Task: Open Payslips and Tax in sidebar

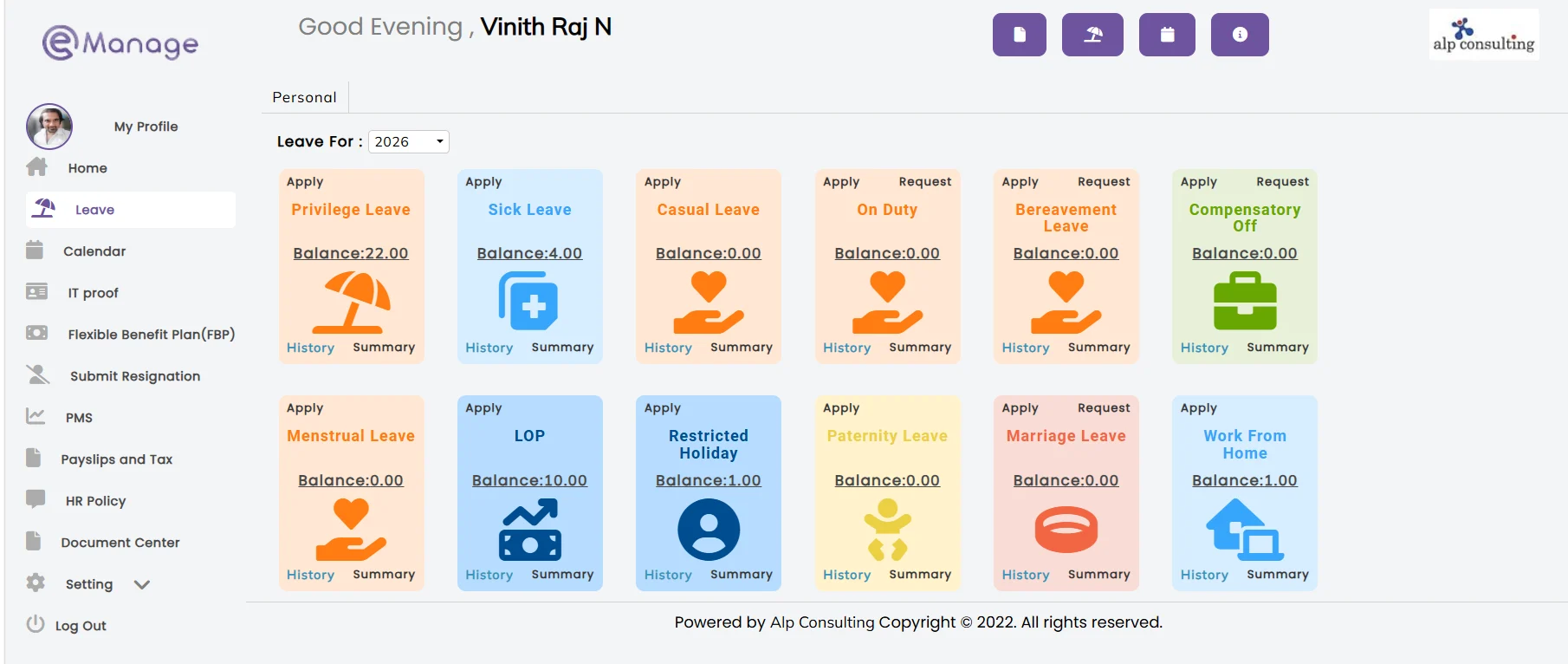Action: click(116, 459)
